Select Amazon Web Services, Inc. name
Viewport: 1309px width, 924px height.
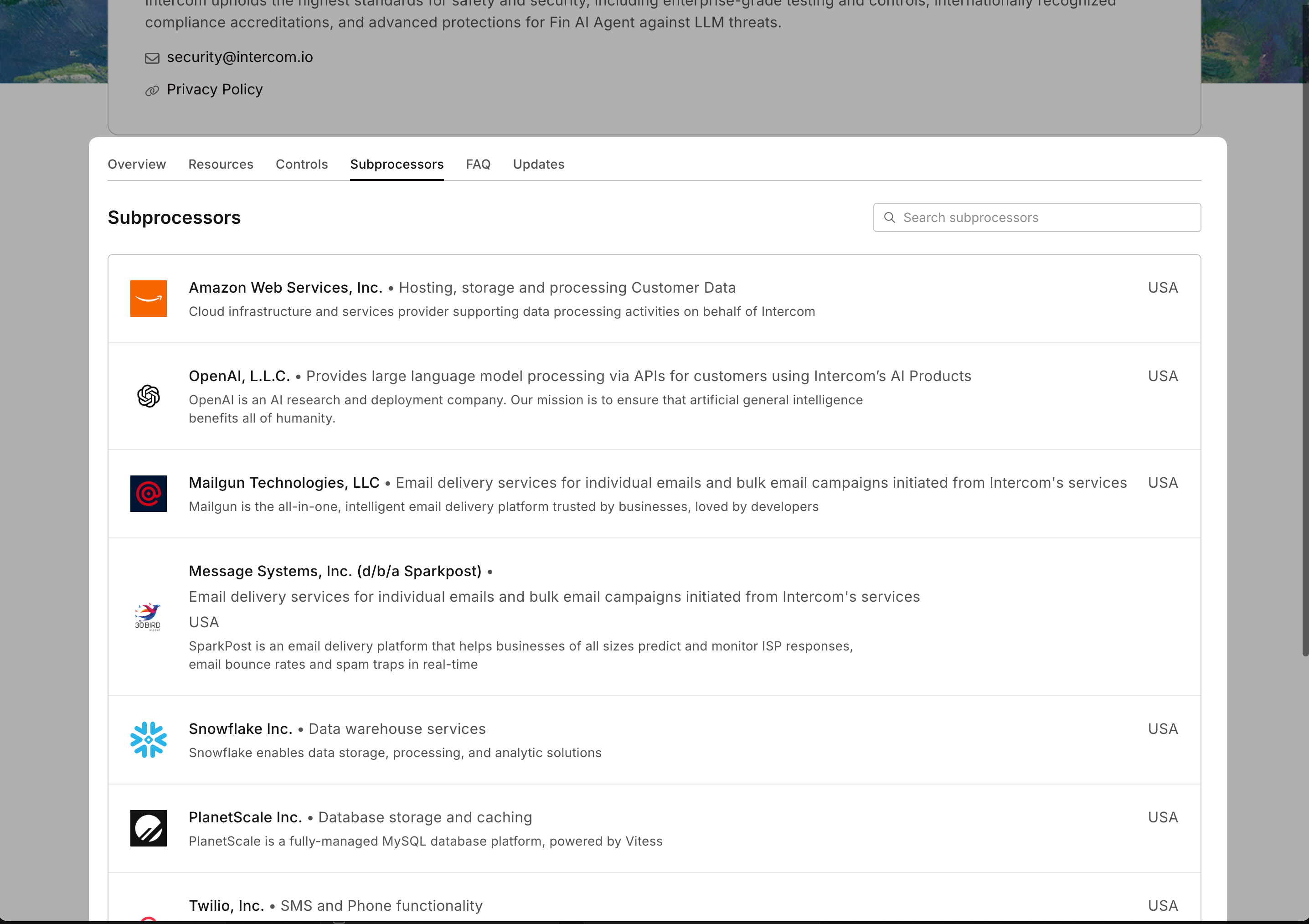tap(286, 288)
